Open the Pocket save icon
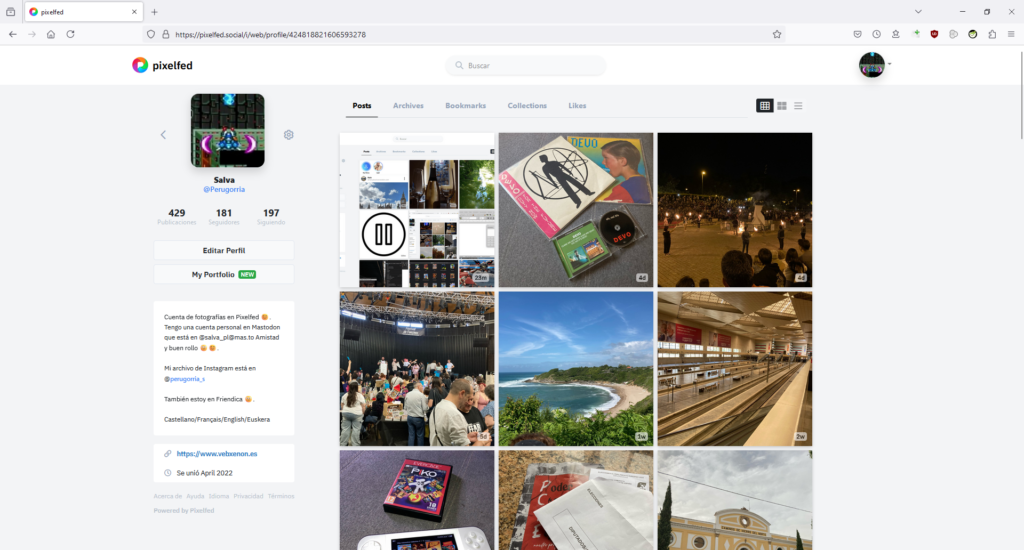The image size is (1024, 550). point(857,34)
